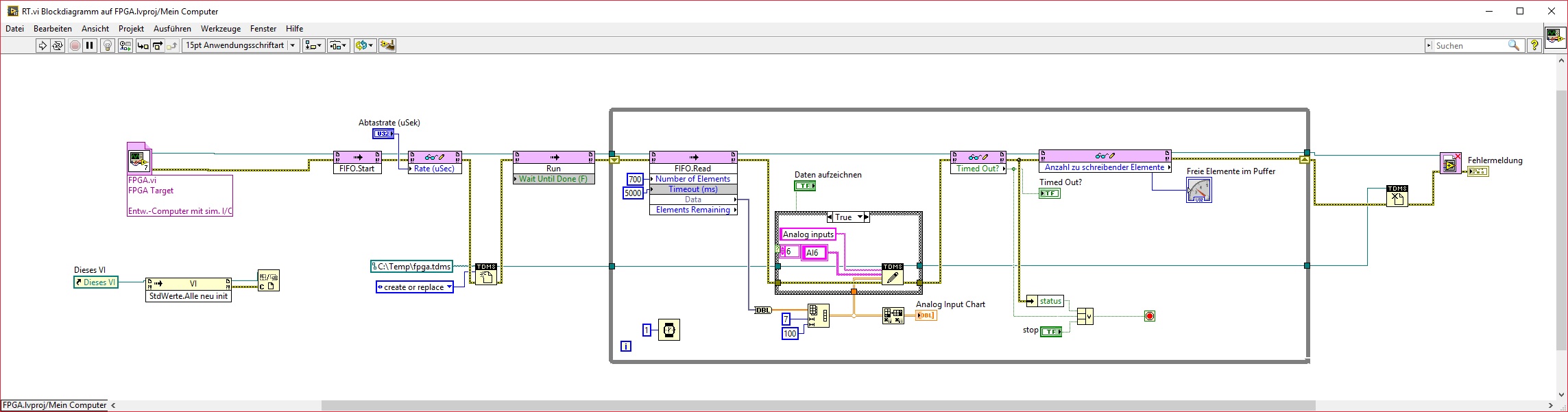
Task: Open the case selector True dropdown arrow
Action: pos(860,217)
